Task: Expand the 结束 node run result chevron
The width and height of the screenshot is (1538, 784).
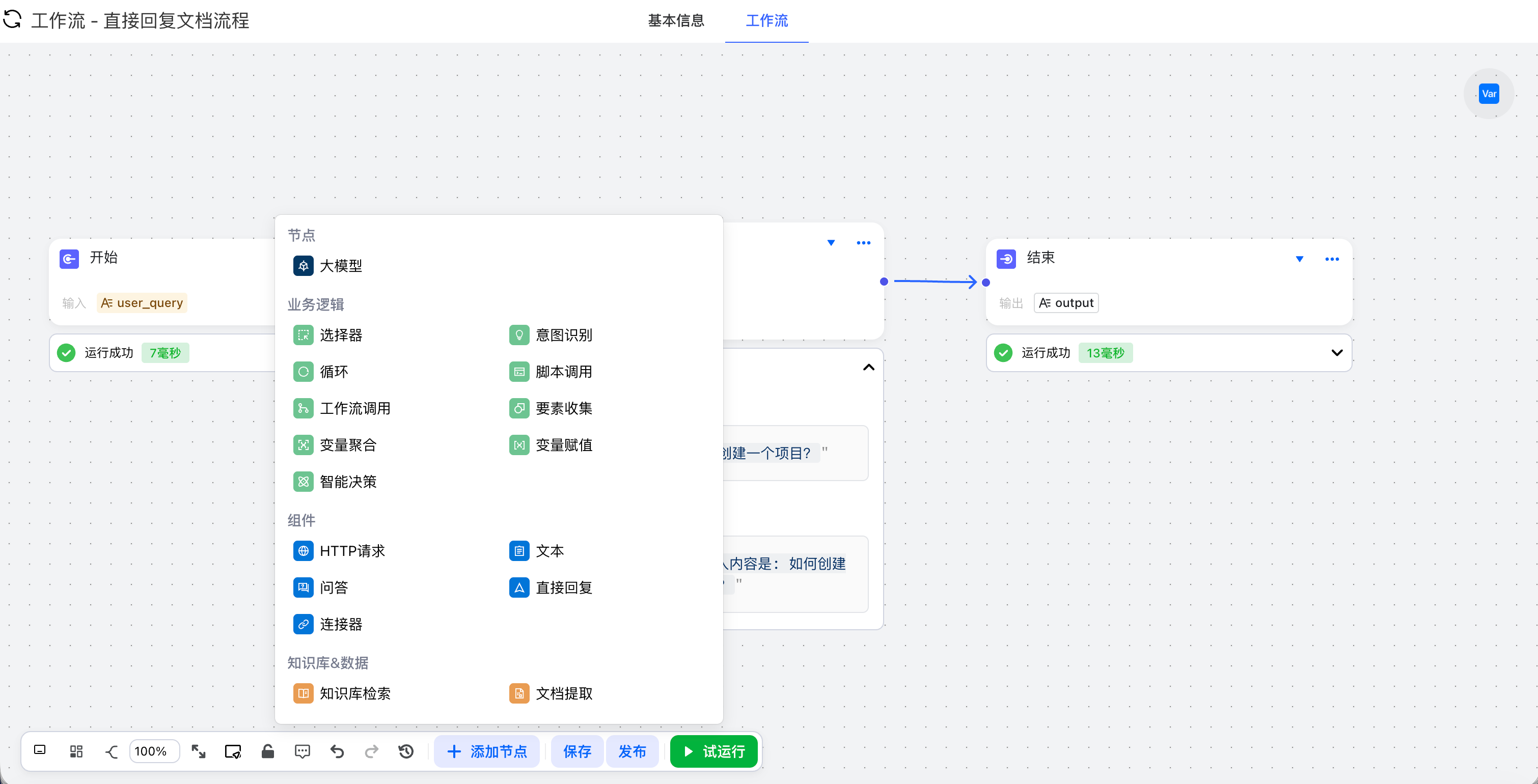Action: click(x=1336, y=353)
